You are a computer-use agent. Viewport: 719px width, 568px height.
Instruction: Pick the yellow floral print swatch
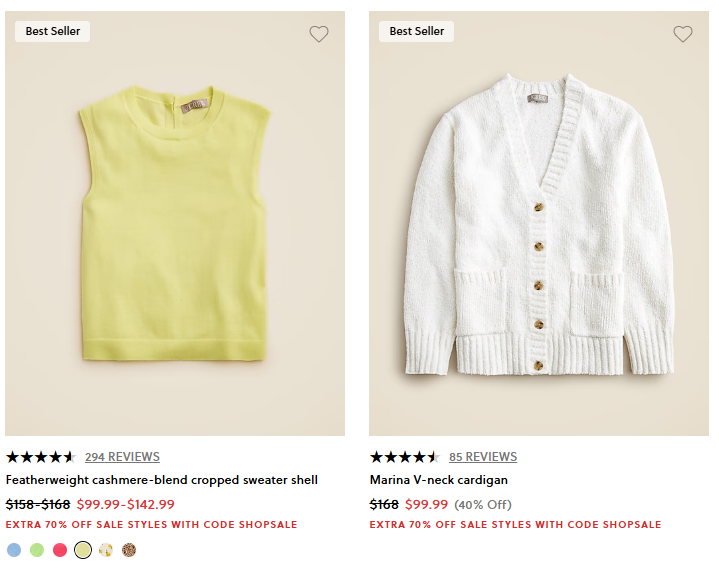106,549
